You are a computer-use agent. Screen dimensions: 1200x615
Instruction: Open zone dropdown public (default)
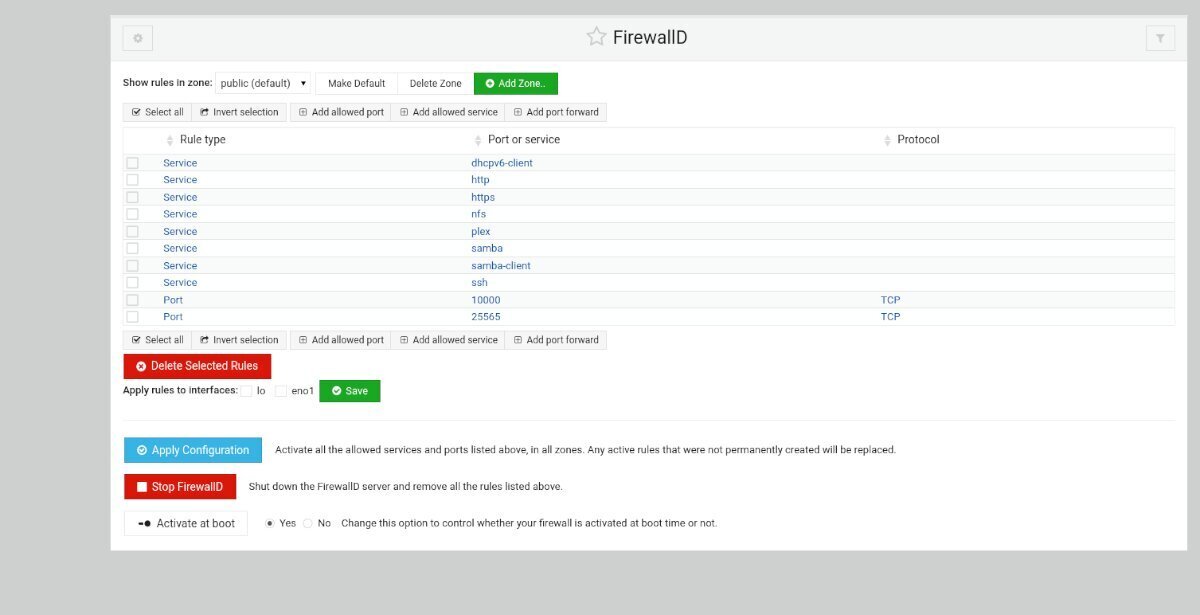(263, 83)
